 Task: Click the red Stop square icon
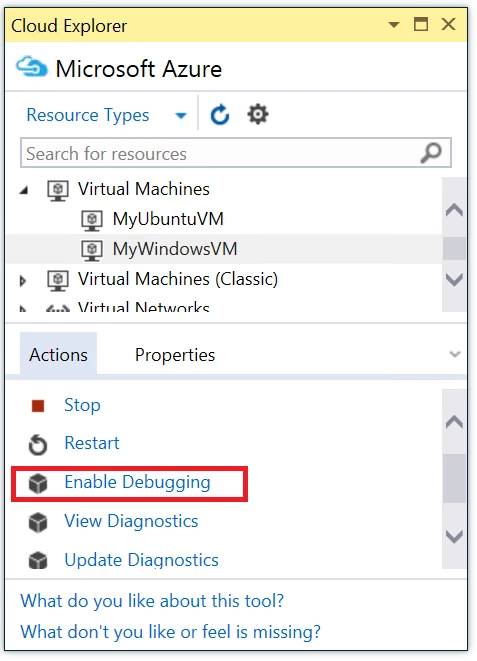tap(38, 406)
